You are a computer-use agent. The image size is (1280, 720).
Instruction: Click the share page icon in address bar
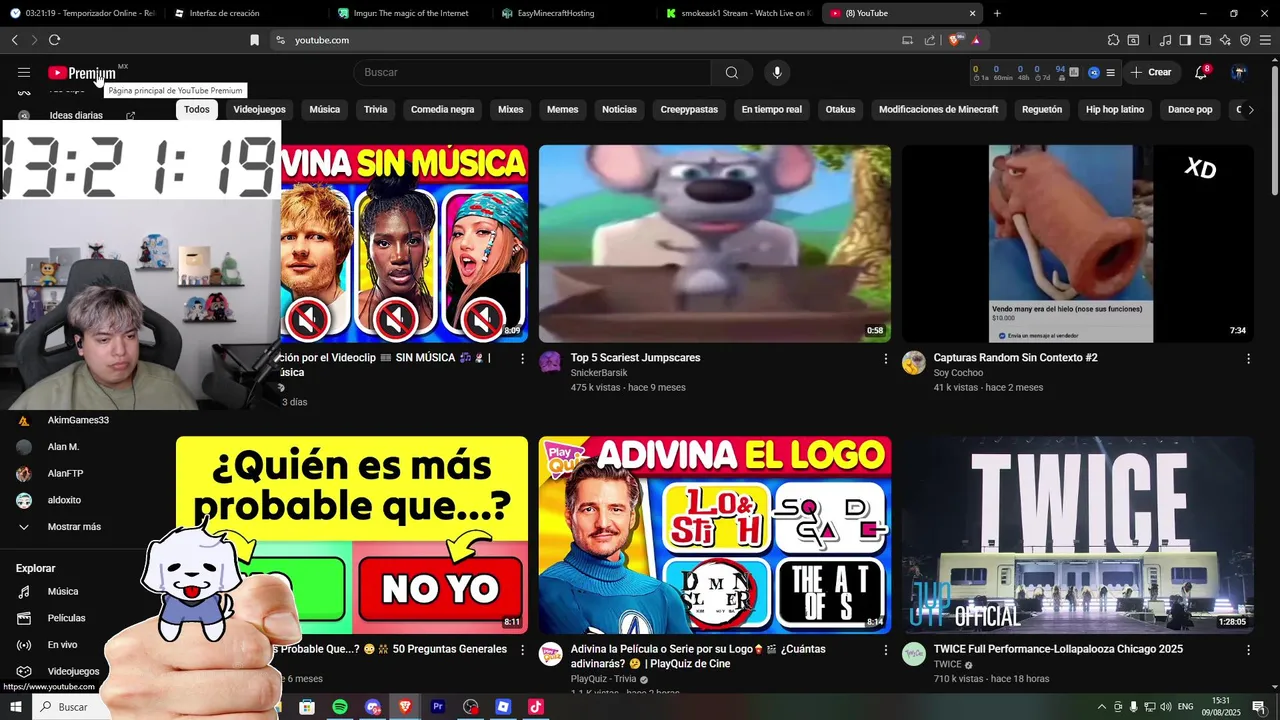click(x=930, y=40)
